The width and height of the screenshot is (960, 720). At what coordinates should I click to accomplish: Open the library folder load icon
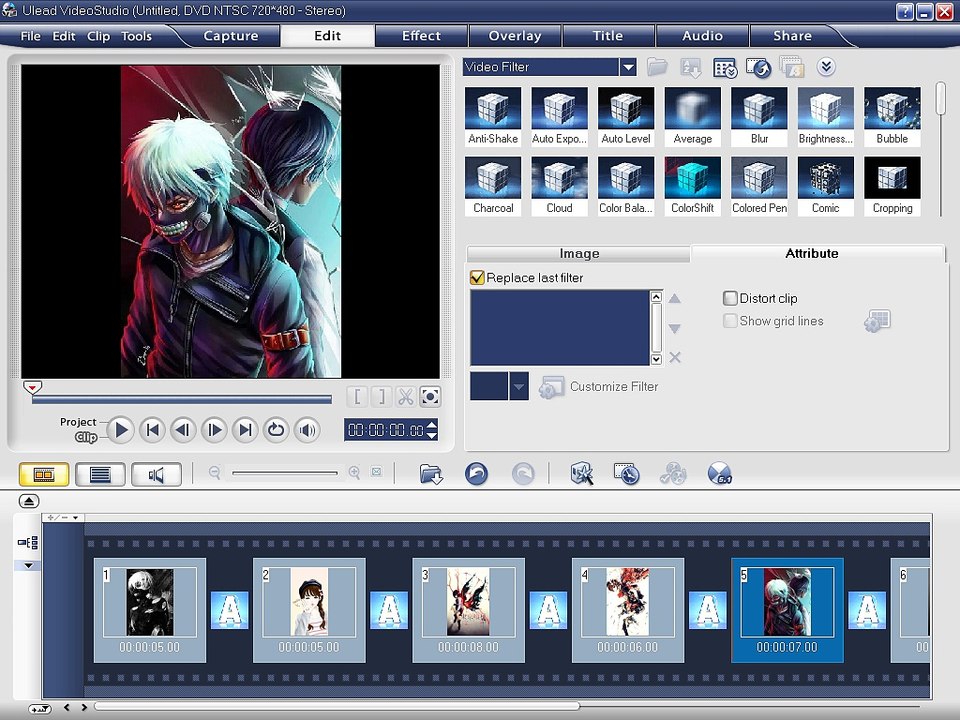[x=657, y=67]
